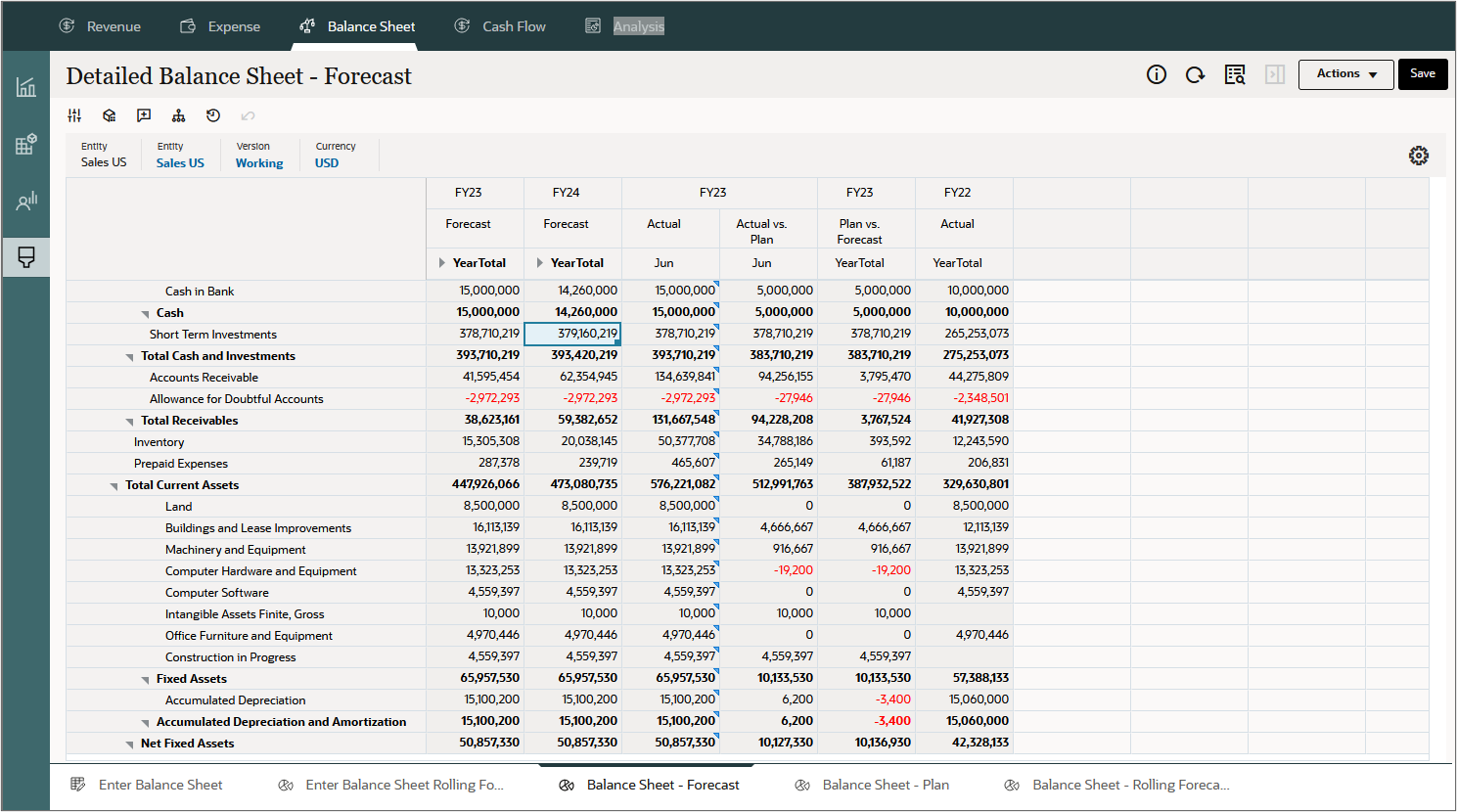This screenshot has height=812, width=1457.
Task: Select FY23 Forecast Cash in Bank cell
Action: coord(475,291)
